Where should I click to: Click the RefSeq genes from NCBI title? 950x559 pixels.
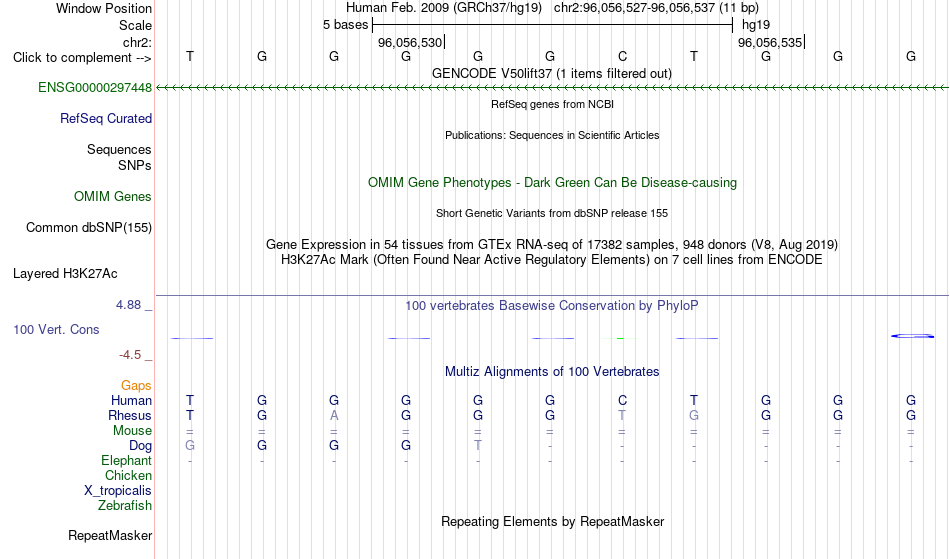[552, 104]
